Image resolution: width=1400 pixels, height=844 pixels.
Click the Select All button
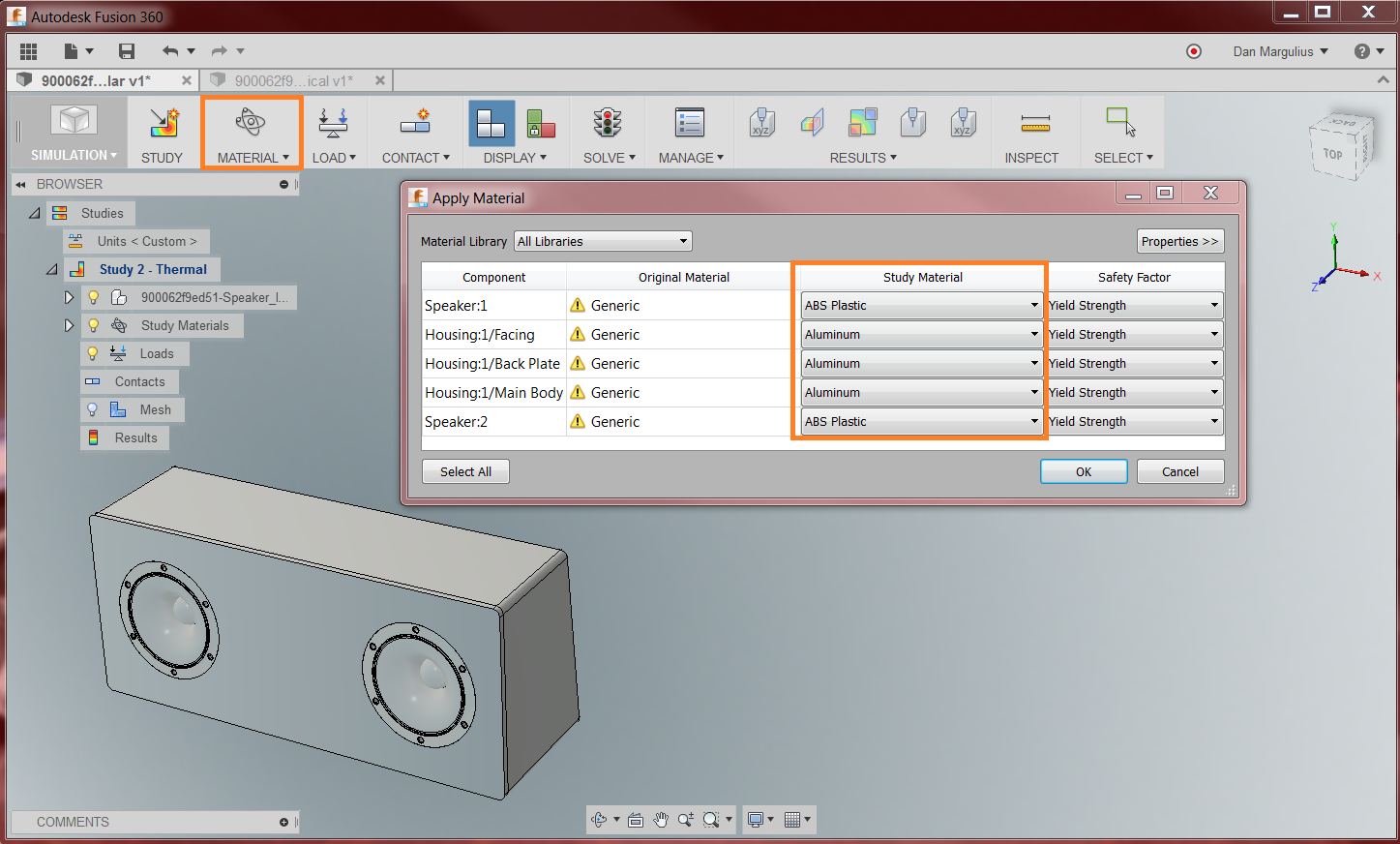tap(465, 471)
